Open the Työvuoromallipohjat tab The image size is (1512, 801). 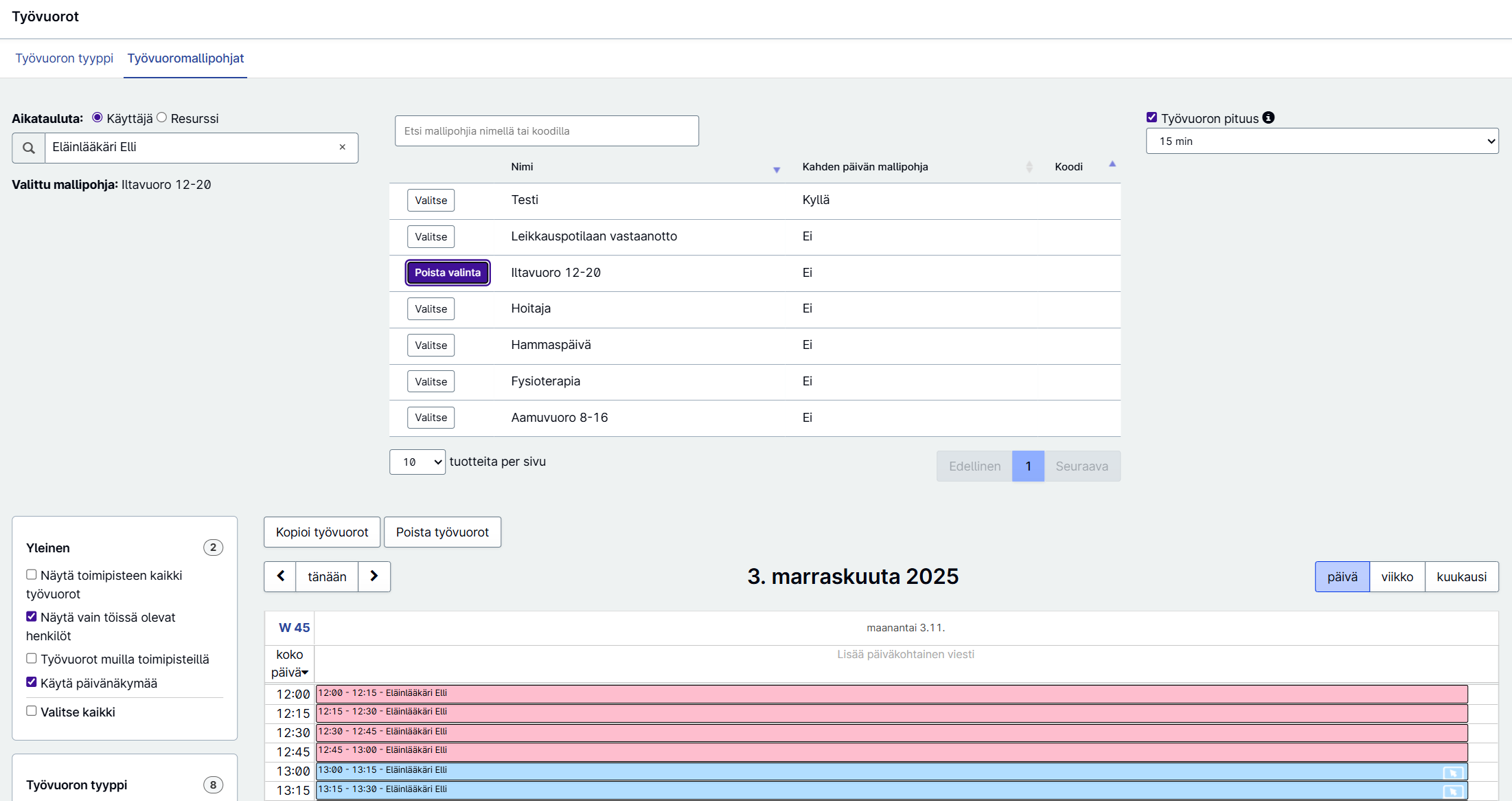[x=185, y=58]
